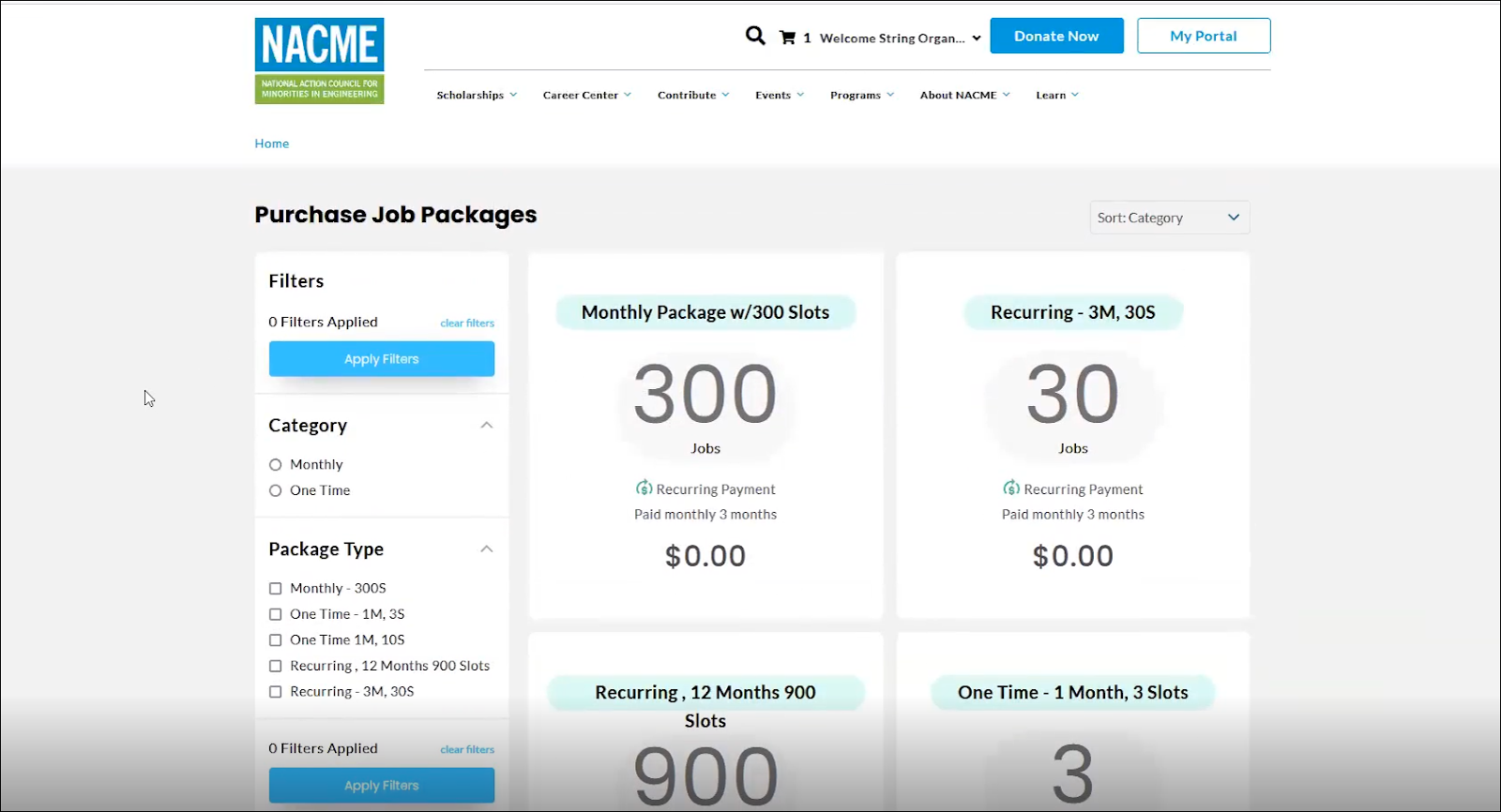Click recurring payment icon on 30 Jobs card

tap(1011, 489)
